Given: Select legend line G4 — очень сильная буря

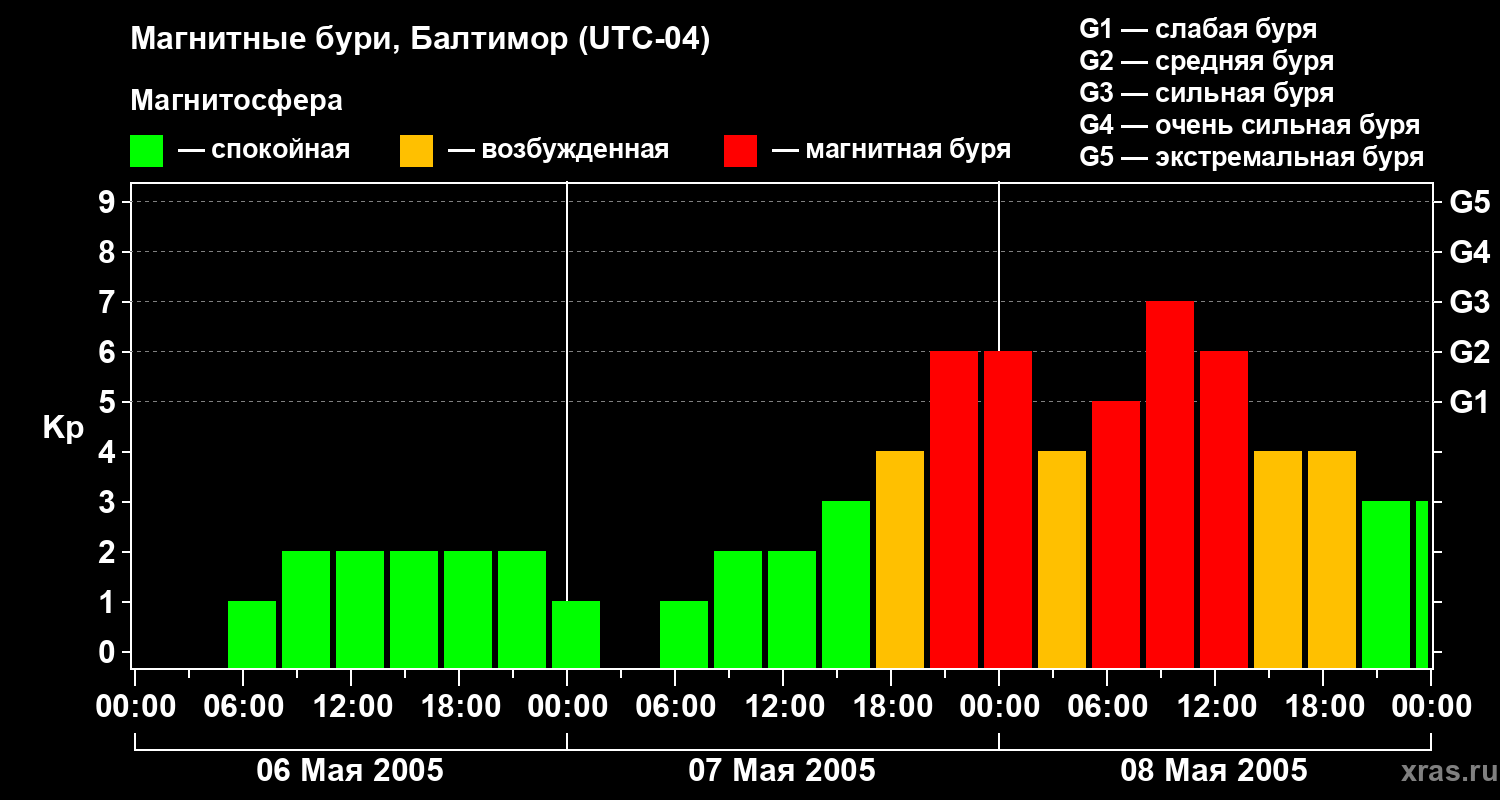Looking at the screenshot, I should pyautogui.click(x=1250, y=125).
